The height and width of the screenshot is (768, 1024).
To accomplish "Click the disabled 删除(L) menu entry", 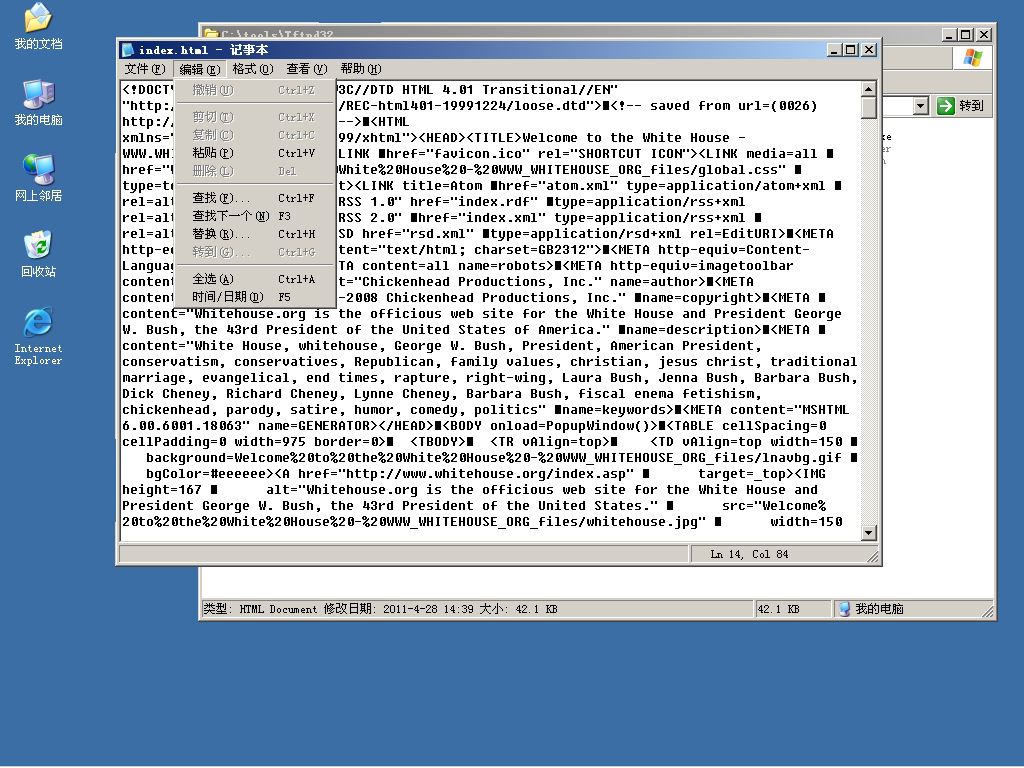I will pos(255,171).
